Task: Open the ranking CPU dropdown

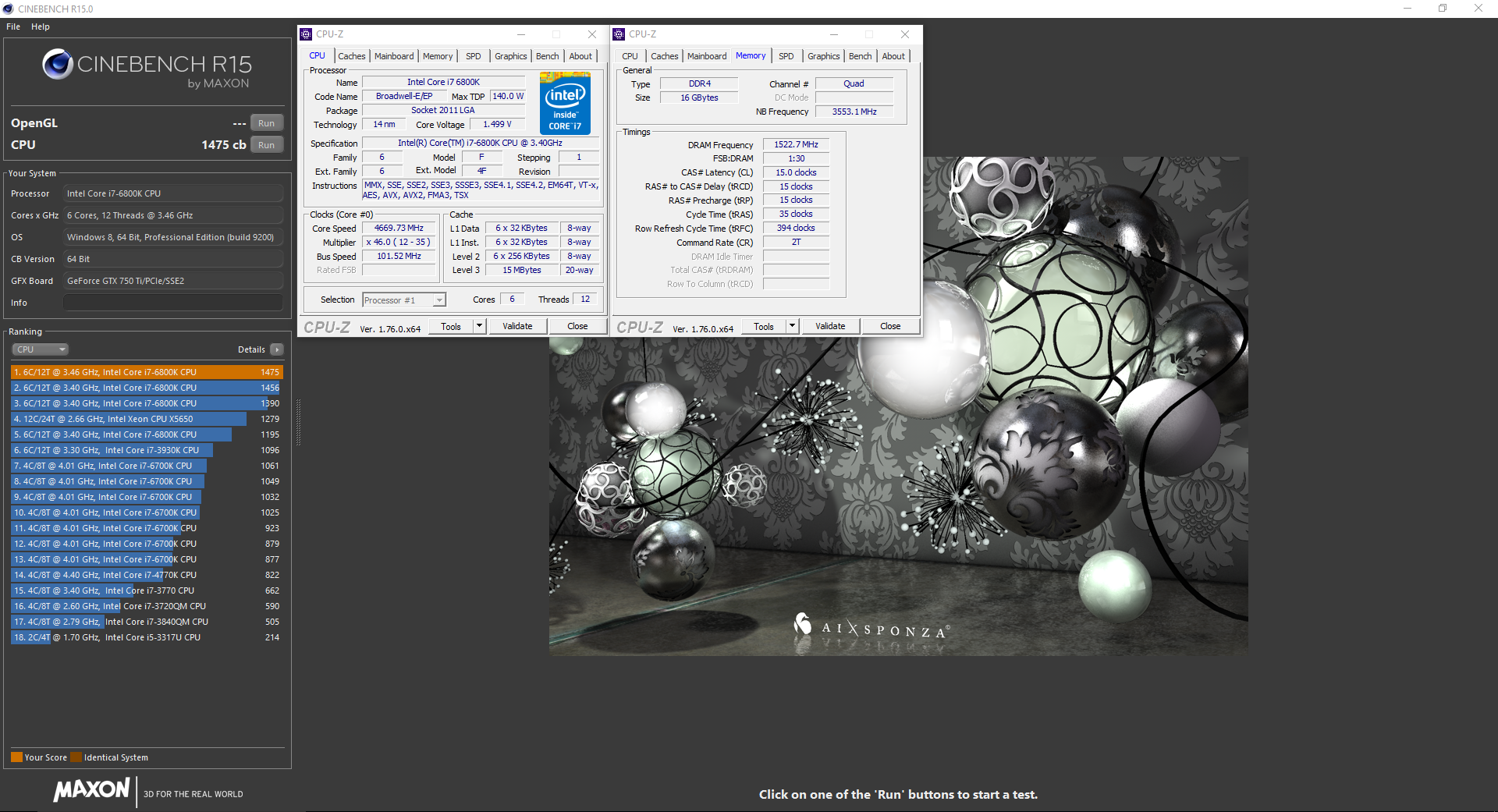Action: point(41,349)
